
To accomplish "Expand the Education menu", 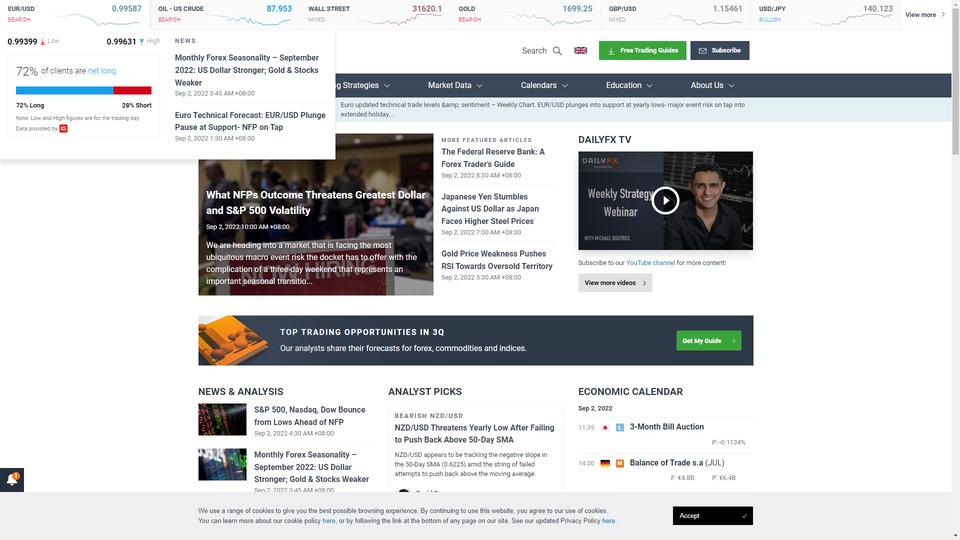I will [629, 86].
